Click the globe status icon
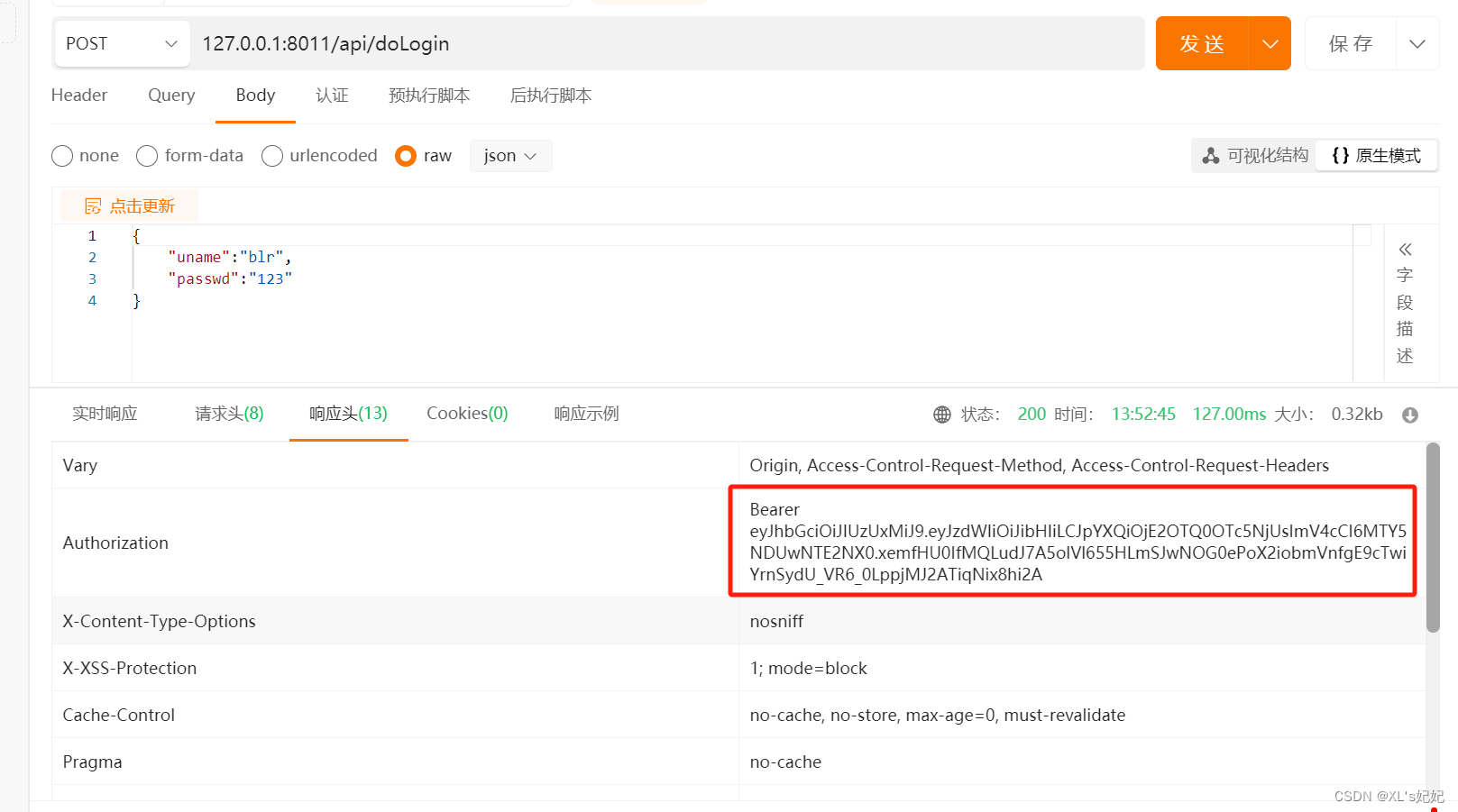 pos(942,415)
